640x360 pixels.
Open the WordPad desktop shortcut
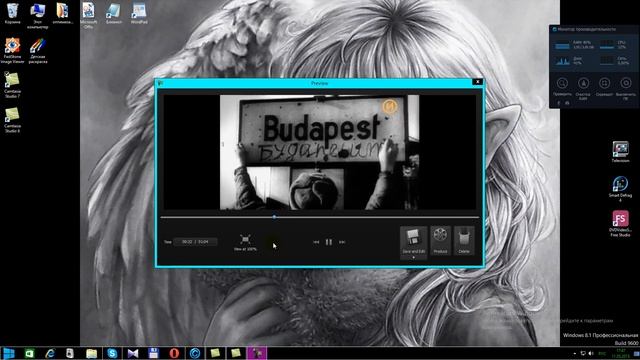[x=139, y=13]
